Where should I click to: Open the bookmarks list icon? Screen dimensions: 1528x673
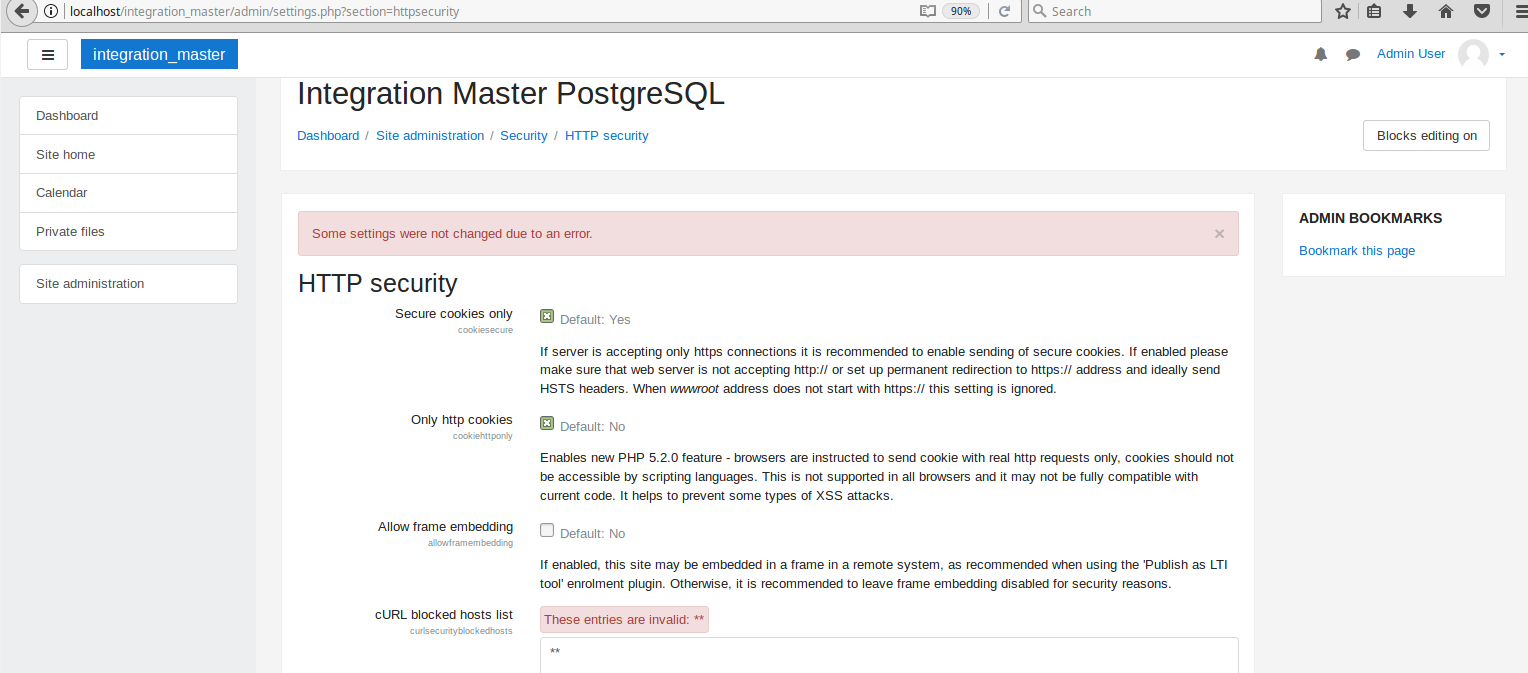click(1374, 11)
